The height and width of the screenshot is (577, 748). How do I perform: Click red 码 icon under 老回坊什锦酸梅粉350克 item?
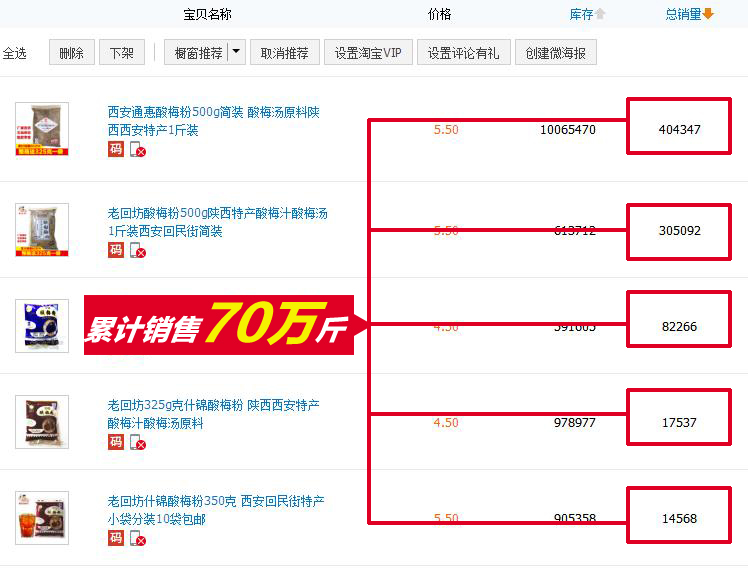pos(115,538)
